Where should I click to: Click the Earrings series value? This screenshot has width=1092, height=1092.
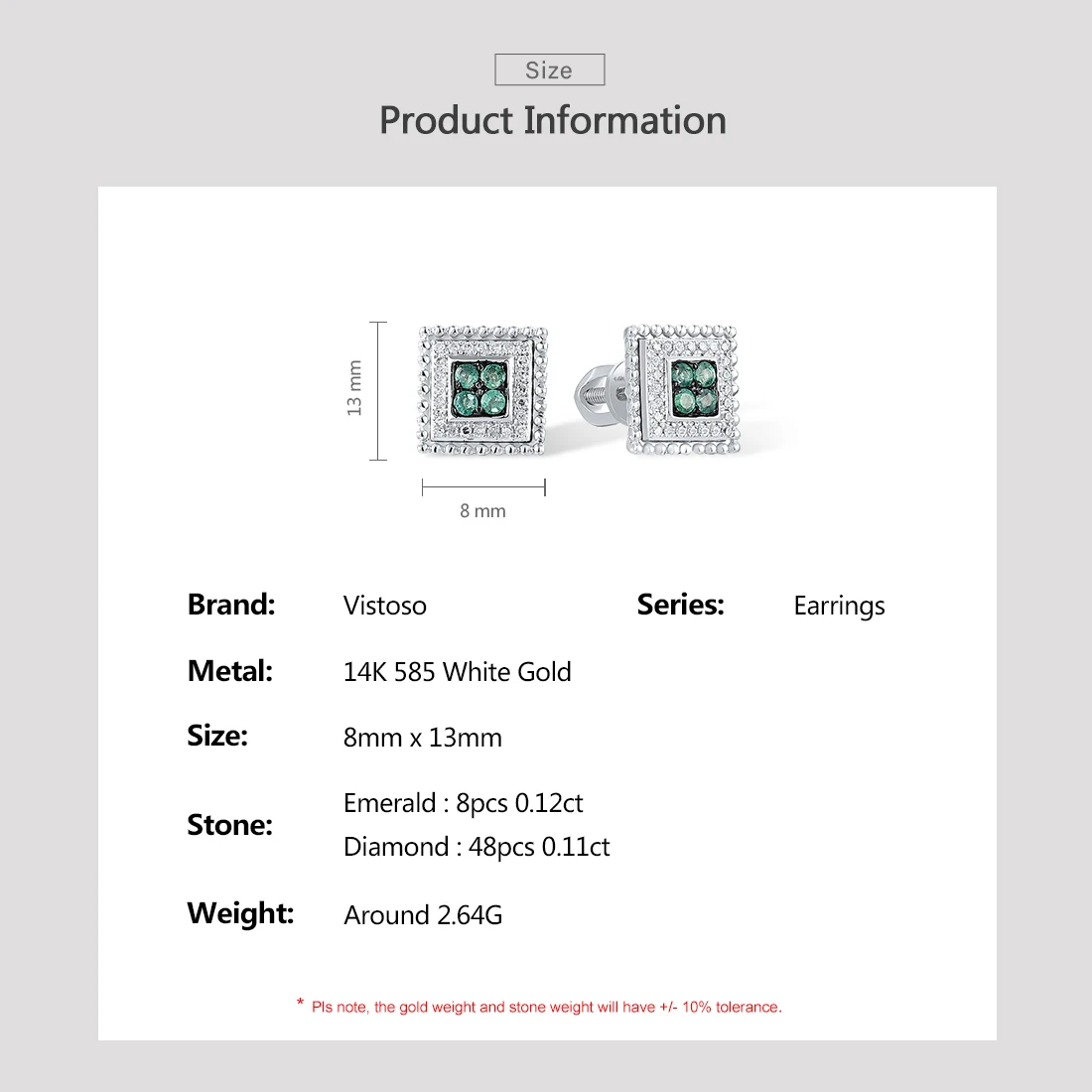point(839,606)
